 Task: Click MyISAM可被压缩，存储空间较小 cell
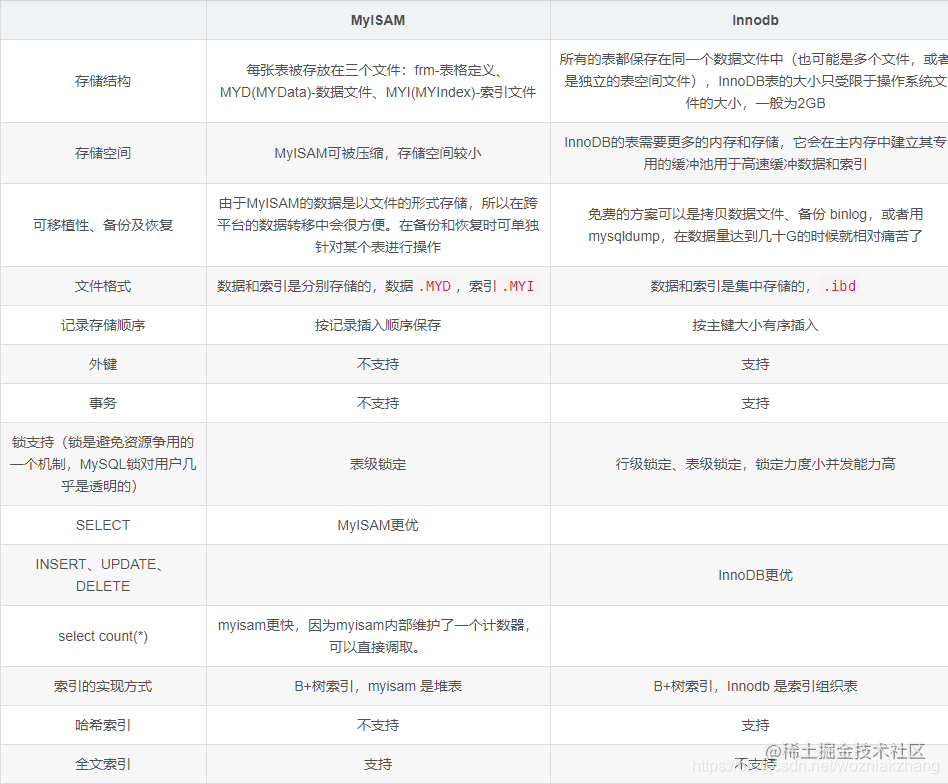click(x=378, y=153)
